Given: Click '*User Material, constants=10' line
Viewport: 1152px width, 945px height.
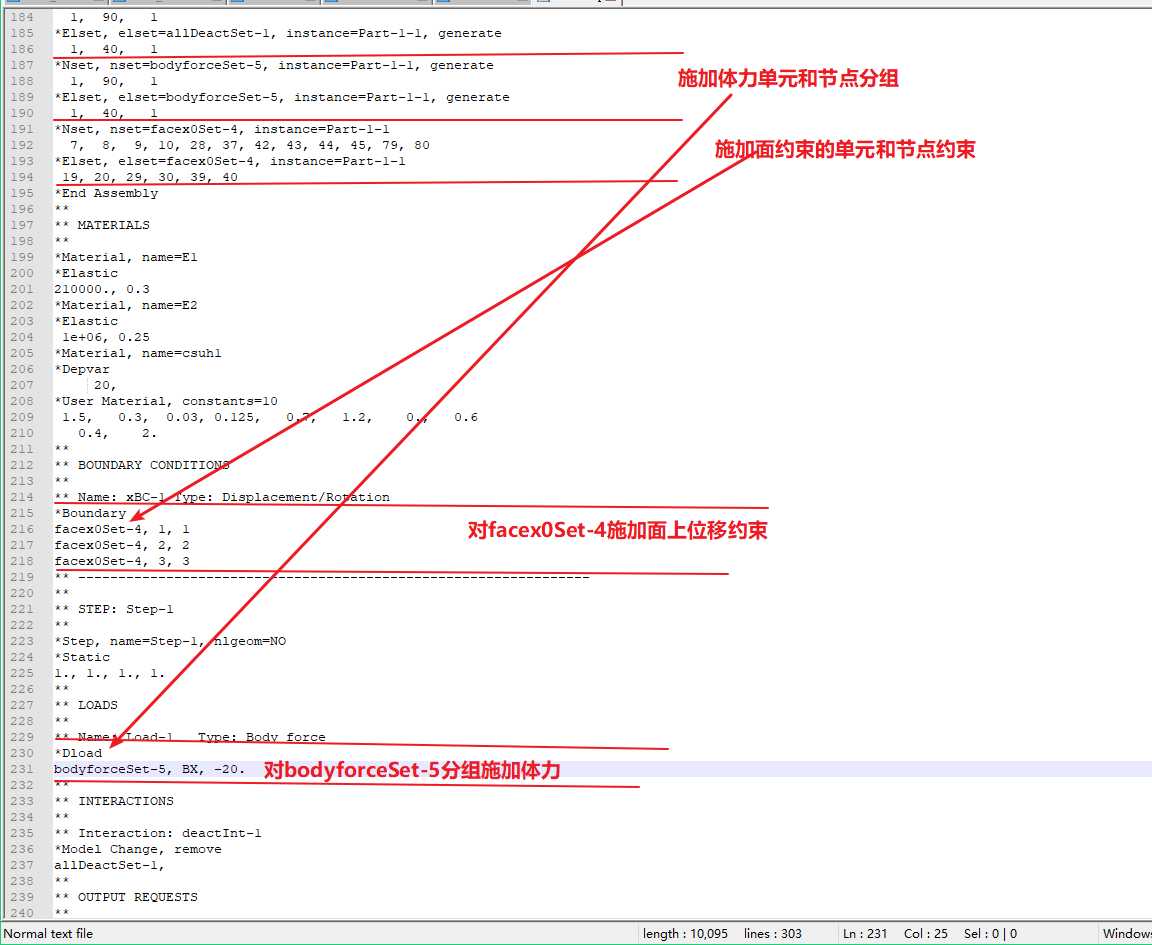Looking at the screenshot, I should point(165,401).
